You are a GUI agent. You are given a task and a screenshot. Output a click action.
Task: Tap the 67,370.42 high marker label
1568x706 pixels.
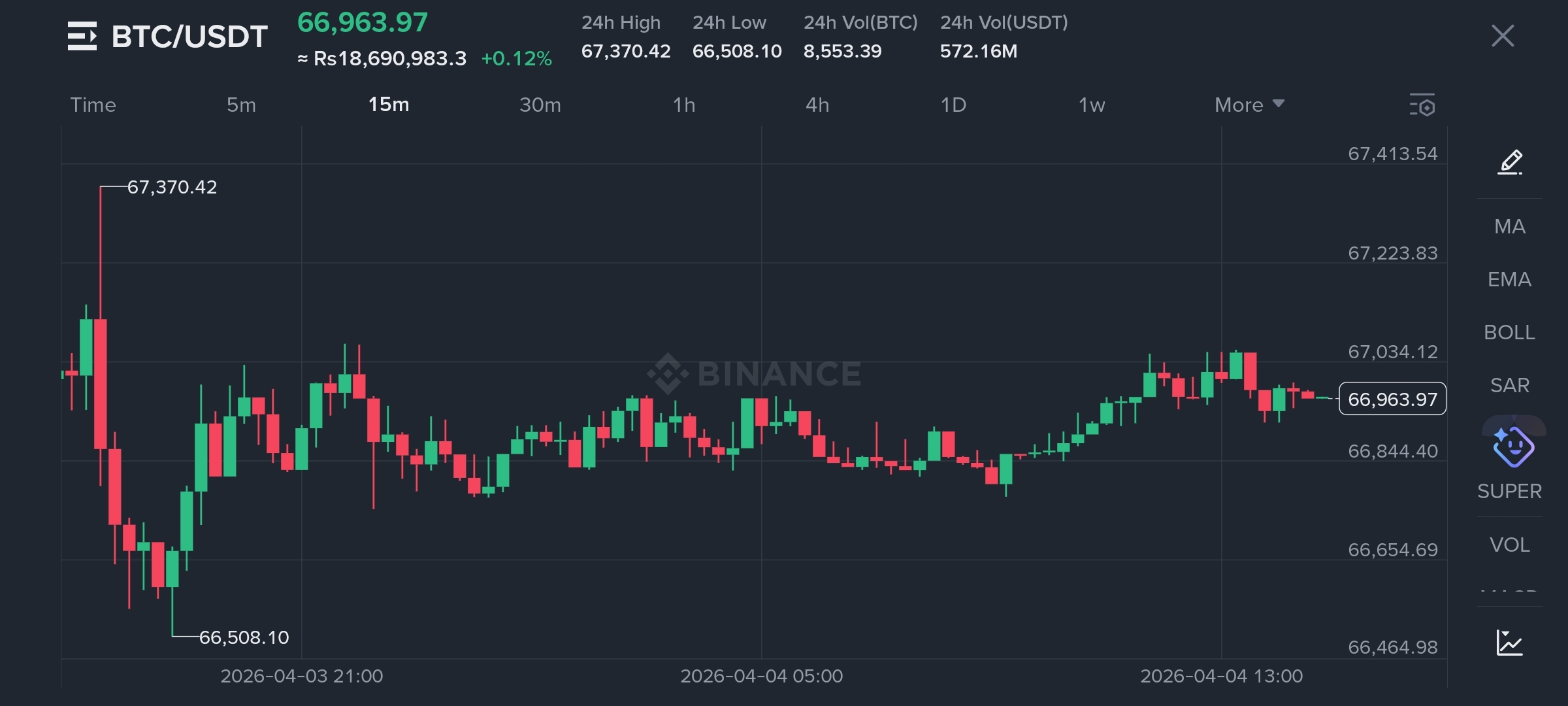tap(172, 188)
